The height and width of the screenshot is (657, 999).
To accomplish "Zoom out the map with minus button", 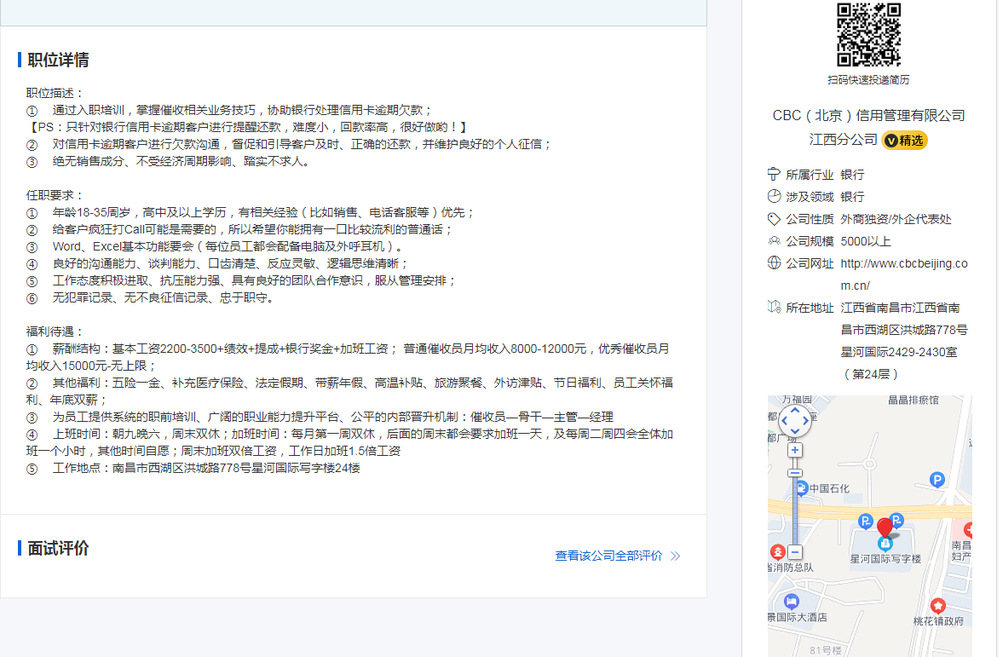I will point(794,552).
